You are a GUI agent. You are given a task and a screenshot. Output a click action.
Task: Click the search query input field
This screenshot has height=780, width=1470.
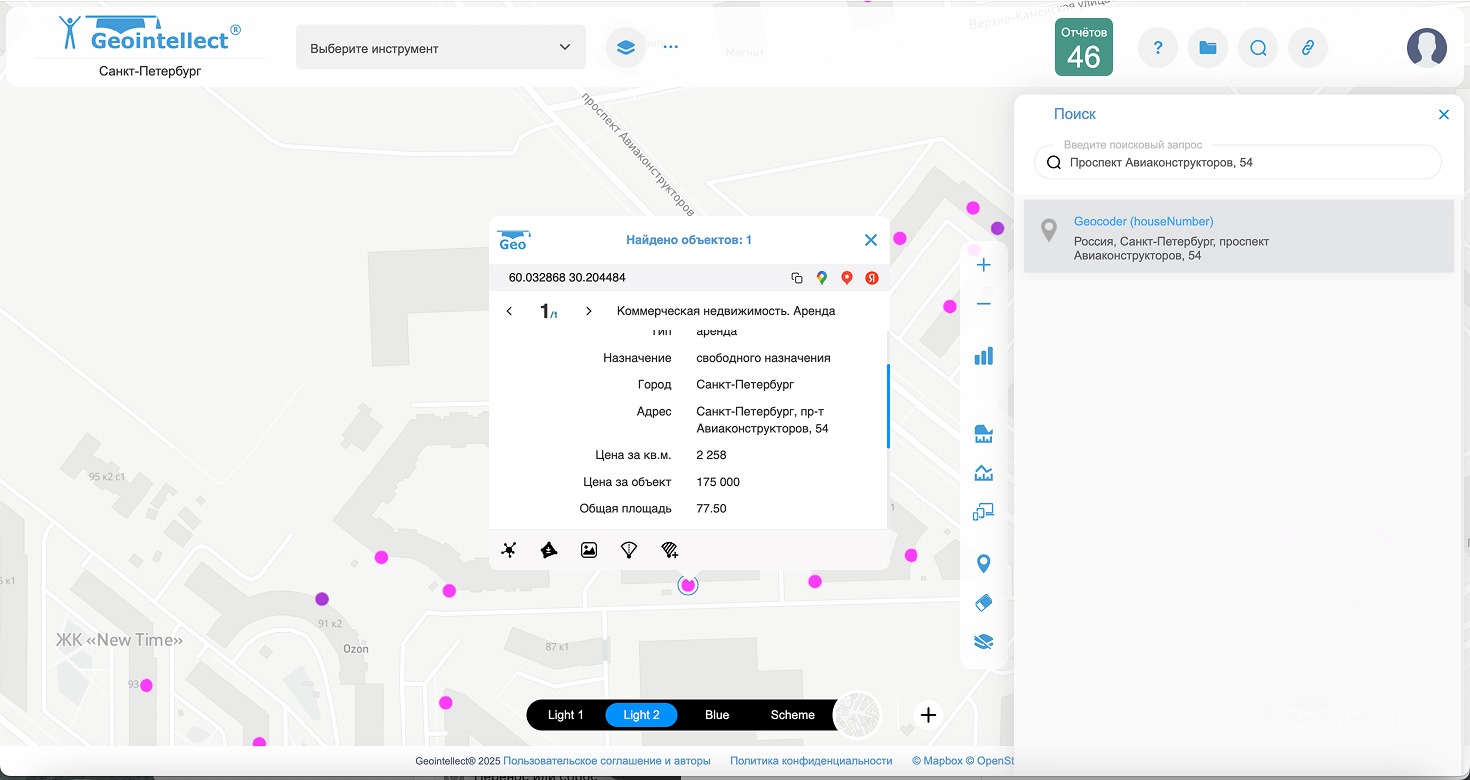[x=1245, y=162]
